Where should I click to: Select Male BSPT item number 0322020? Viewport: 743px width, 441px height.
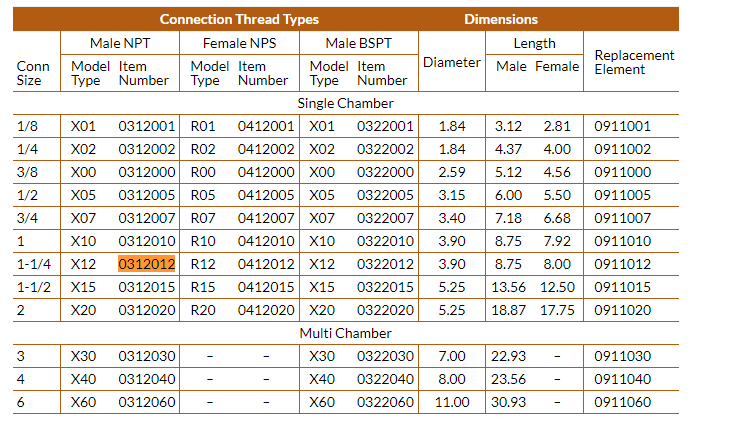coord(385,310)
